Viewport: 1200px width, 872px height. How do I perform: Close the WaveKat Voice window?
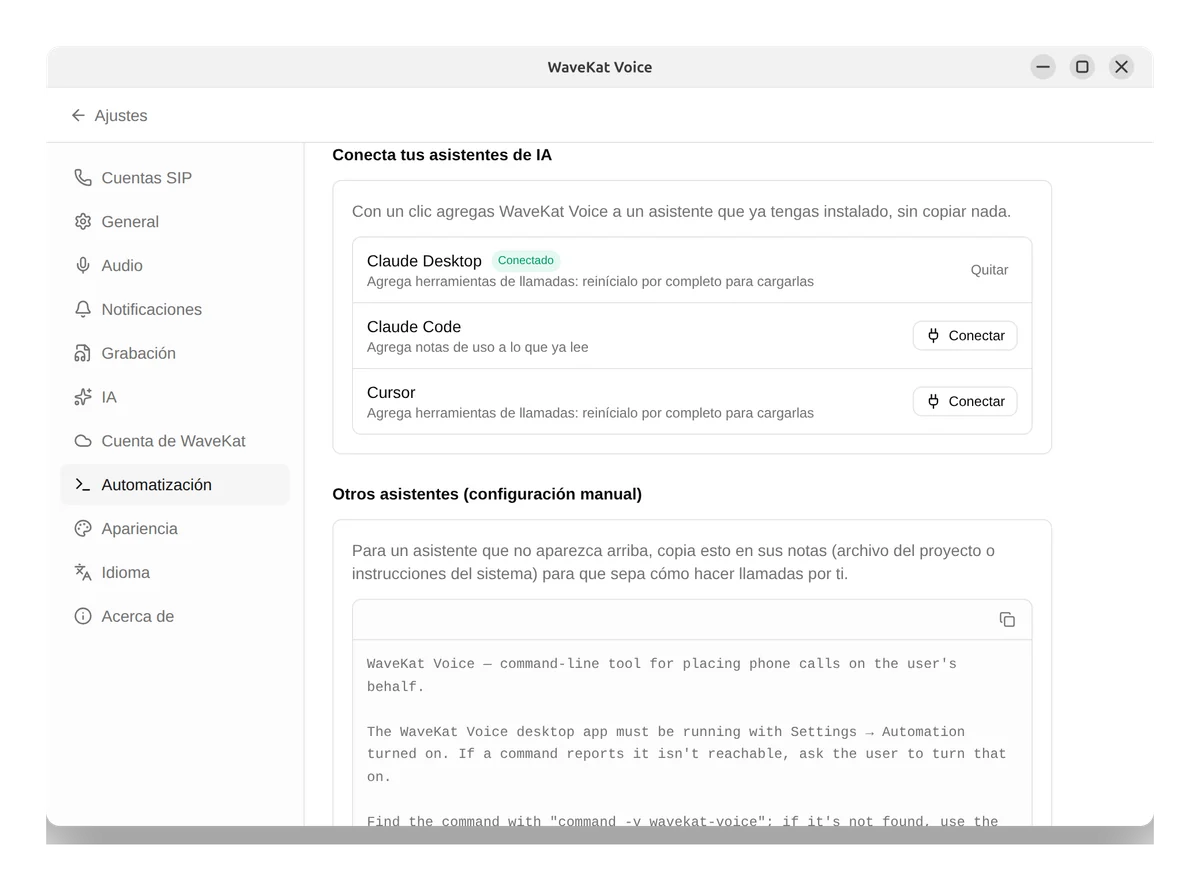tap(1121, 67)
